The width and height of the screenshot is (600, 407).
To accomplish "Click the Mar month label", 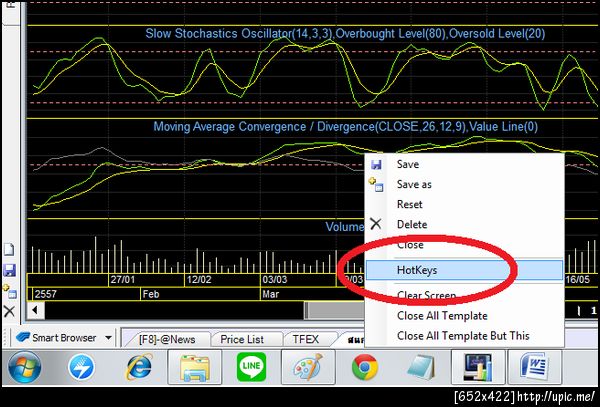I will pyautogui.click(x=271, y=294).
